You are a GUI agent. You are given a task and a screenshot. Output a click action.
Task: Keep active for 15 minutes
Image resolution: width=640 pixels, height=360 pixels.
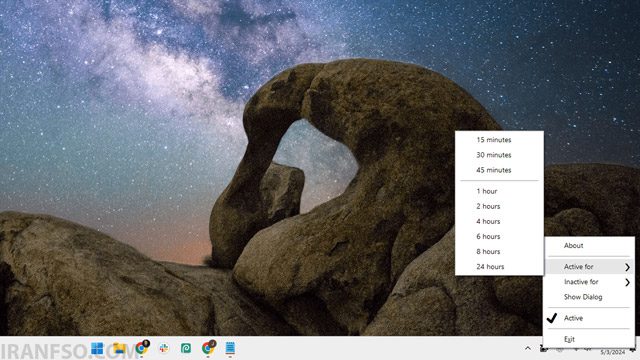499,140
